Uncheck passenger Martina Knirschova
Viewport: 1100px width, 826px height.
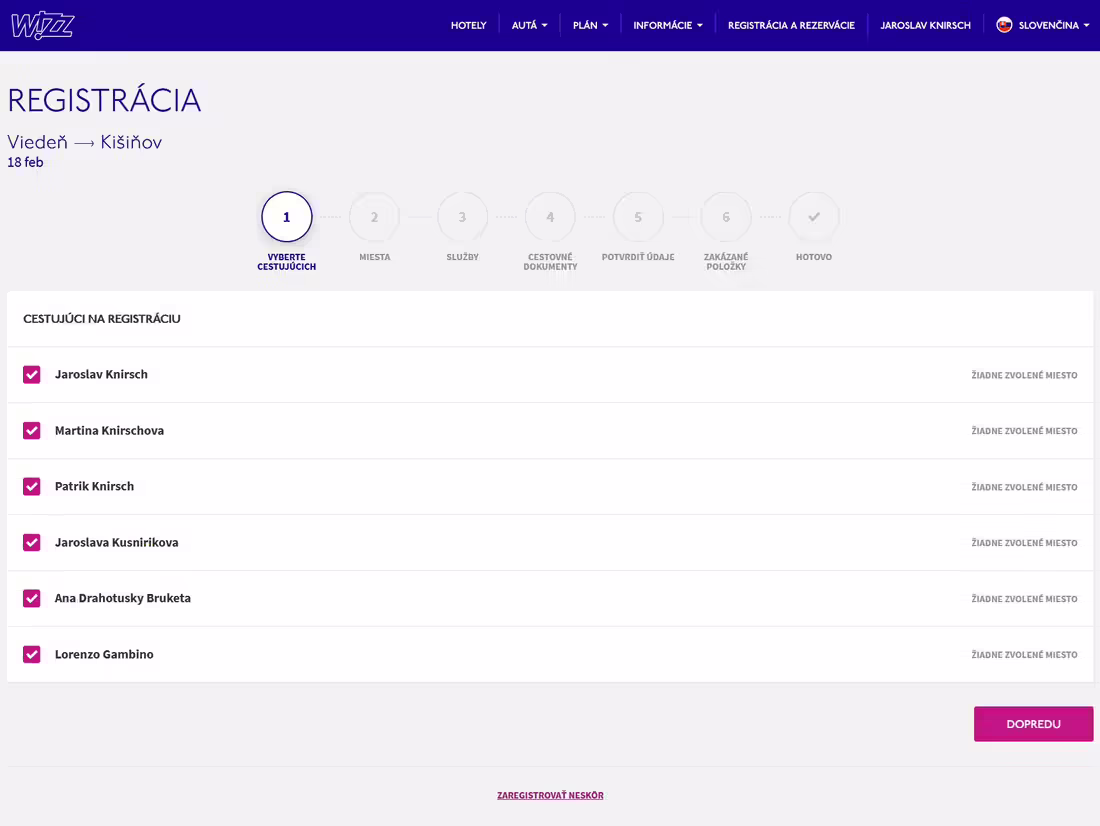(32, 430)
